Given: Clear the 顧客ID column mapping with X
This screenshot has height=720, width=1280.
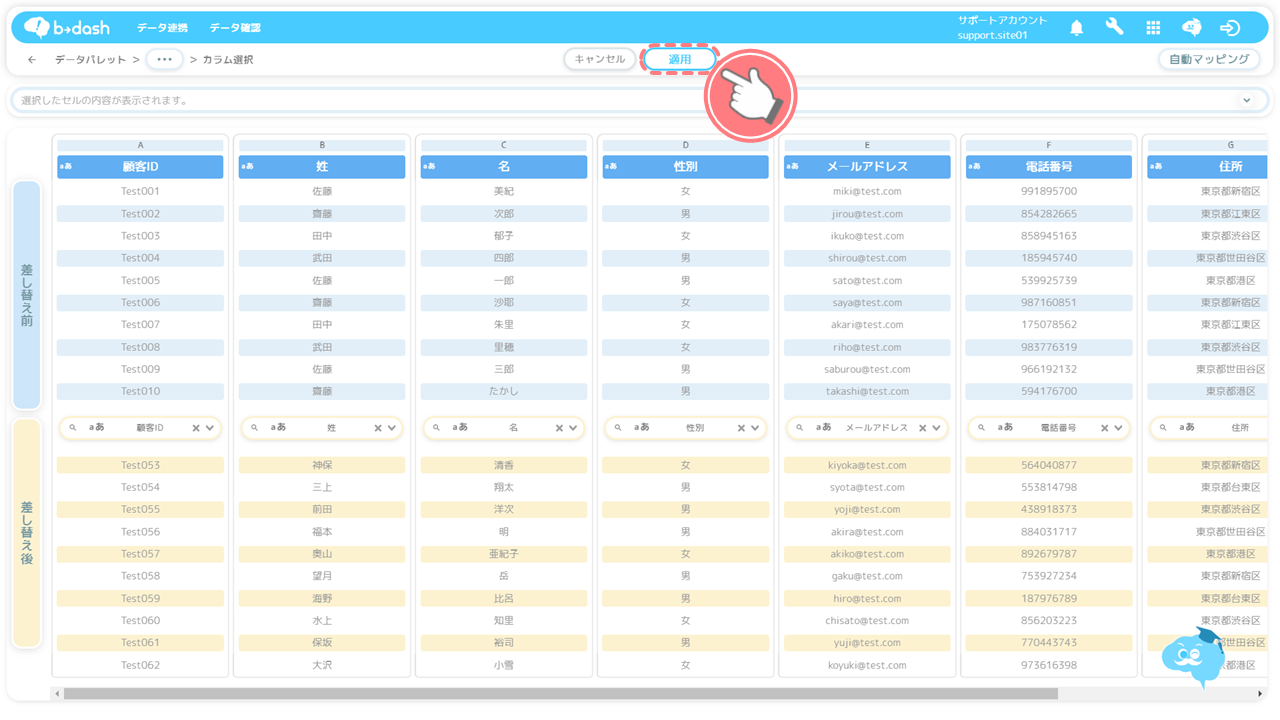Looking at the screenshot, I should click(x=196, y=428).
